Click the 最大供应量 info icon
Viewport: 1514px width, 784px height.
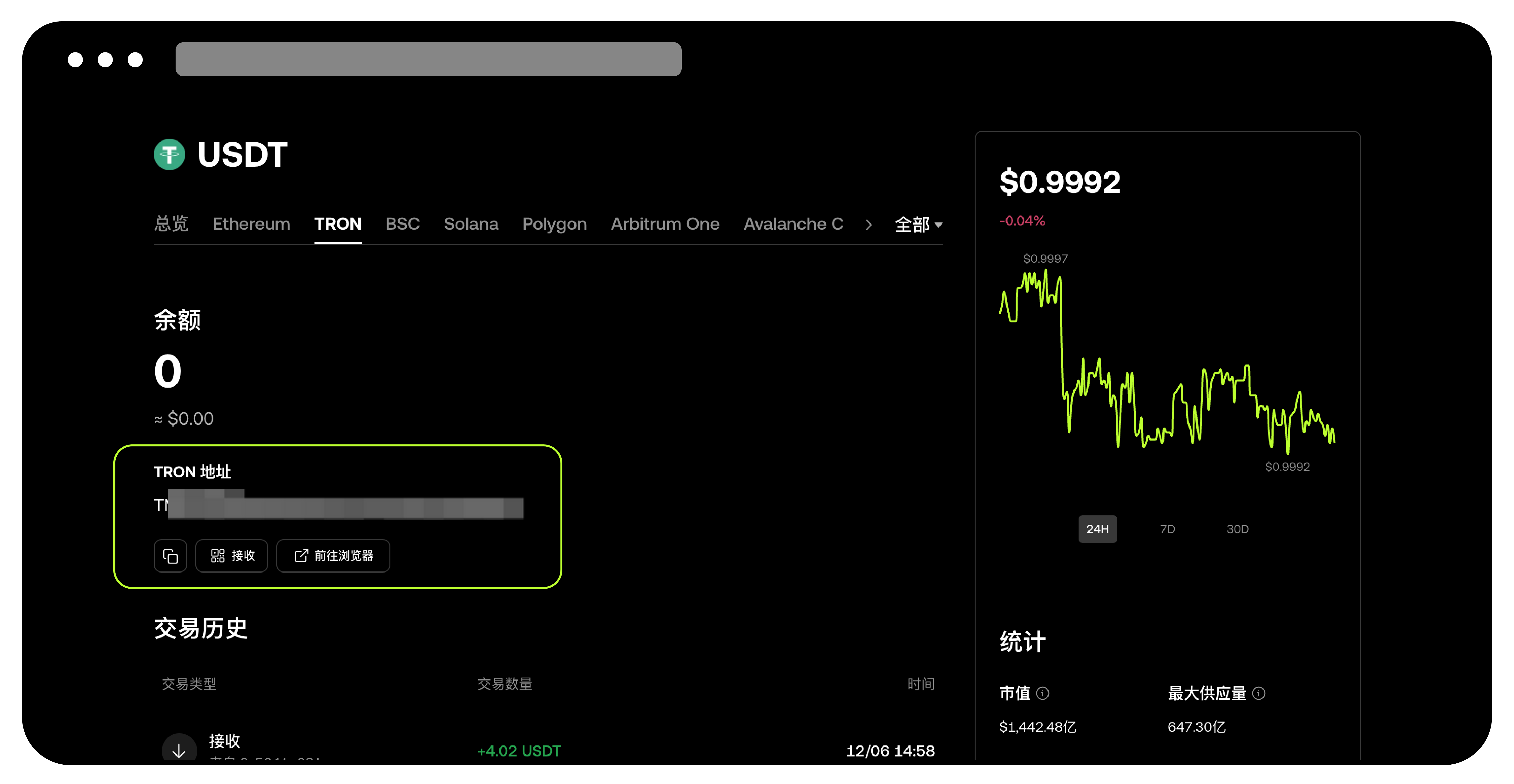(x=1259, y=694)
